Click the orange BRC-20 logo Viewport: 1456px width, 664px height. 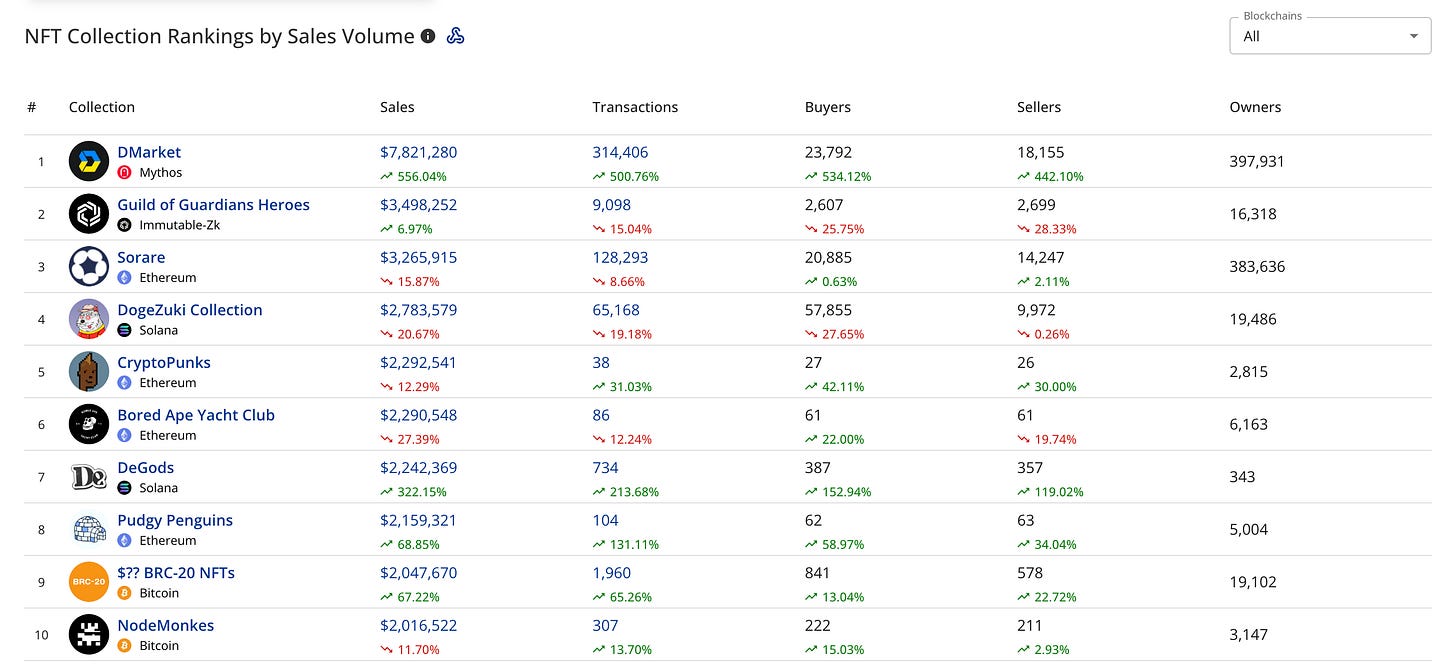click(x=89, y=582)
